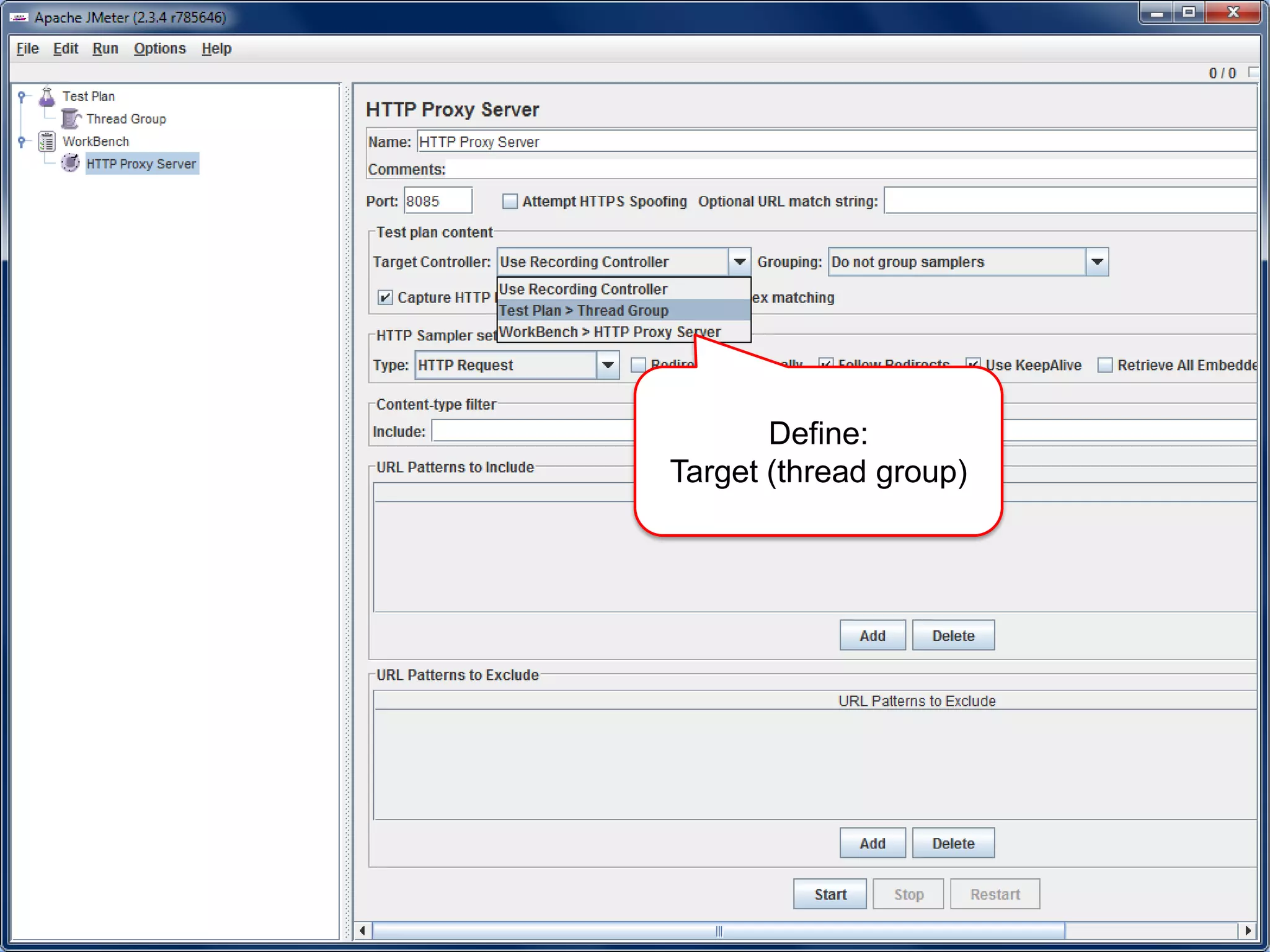Choose 'WorkBench > HTTP Proxy Server' option
1270x952 pixels.
pyautogui.click(x=624, y=332)
